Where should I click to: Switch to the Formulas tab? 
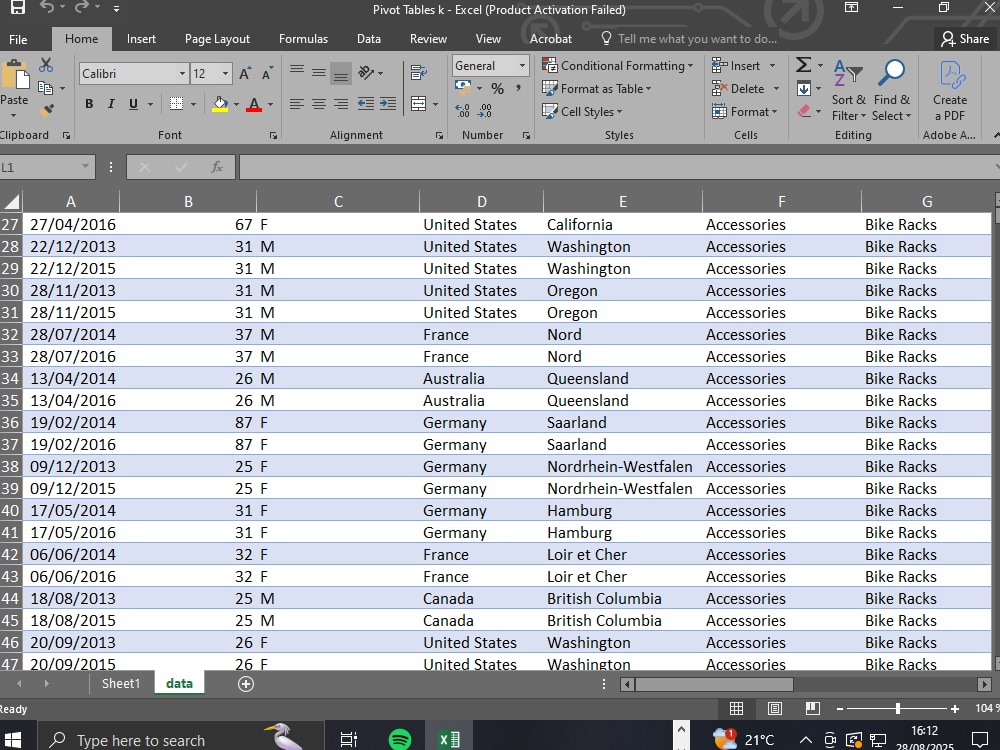click(x=304, y=39)
